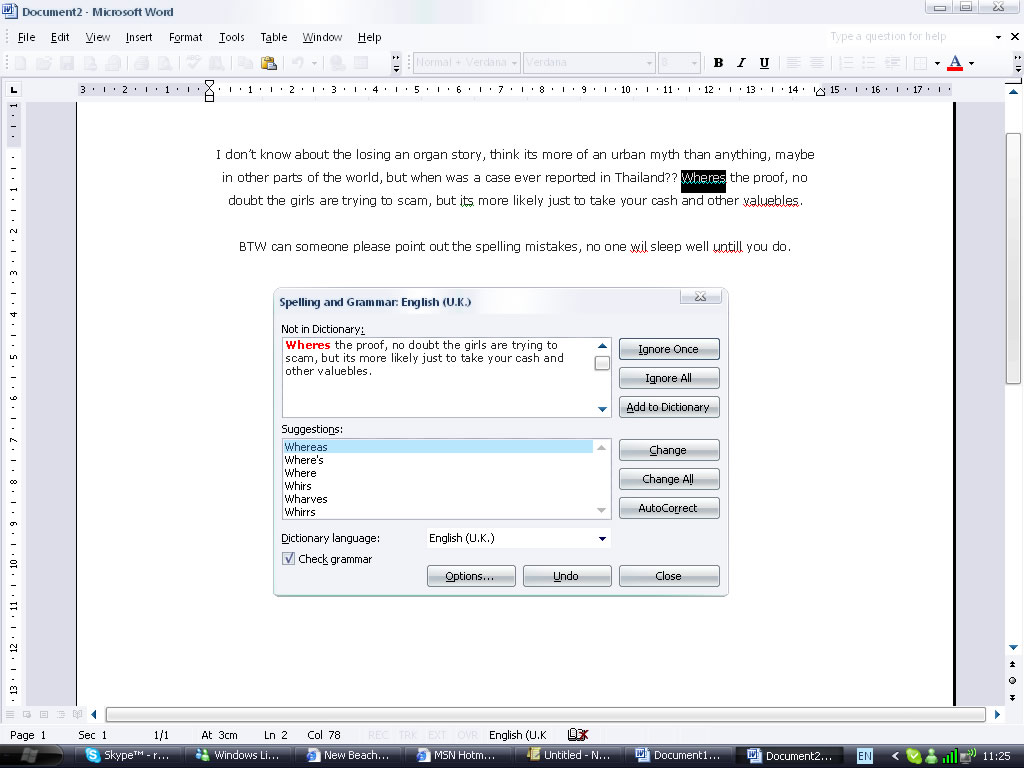Click the Font Color icon
1024x768 pixels.
pos(954,63)
